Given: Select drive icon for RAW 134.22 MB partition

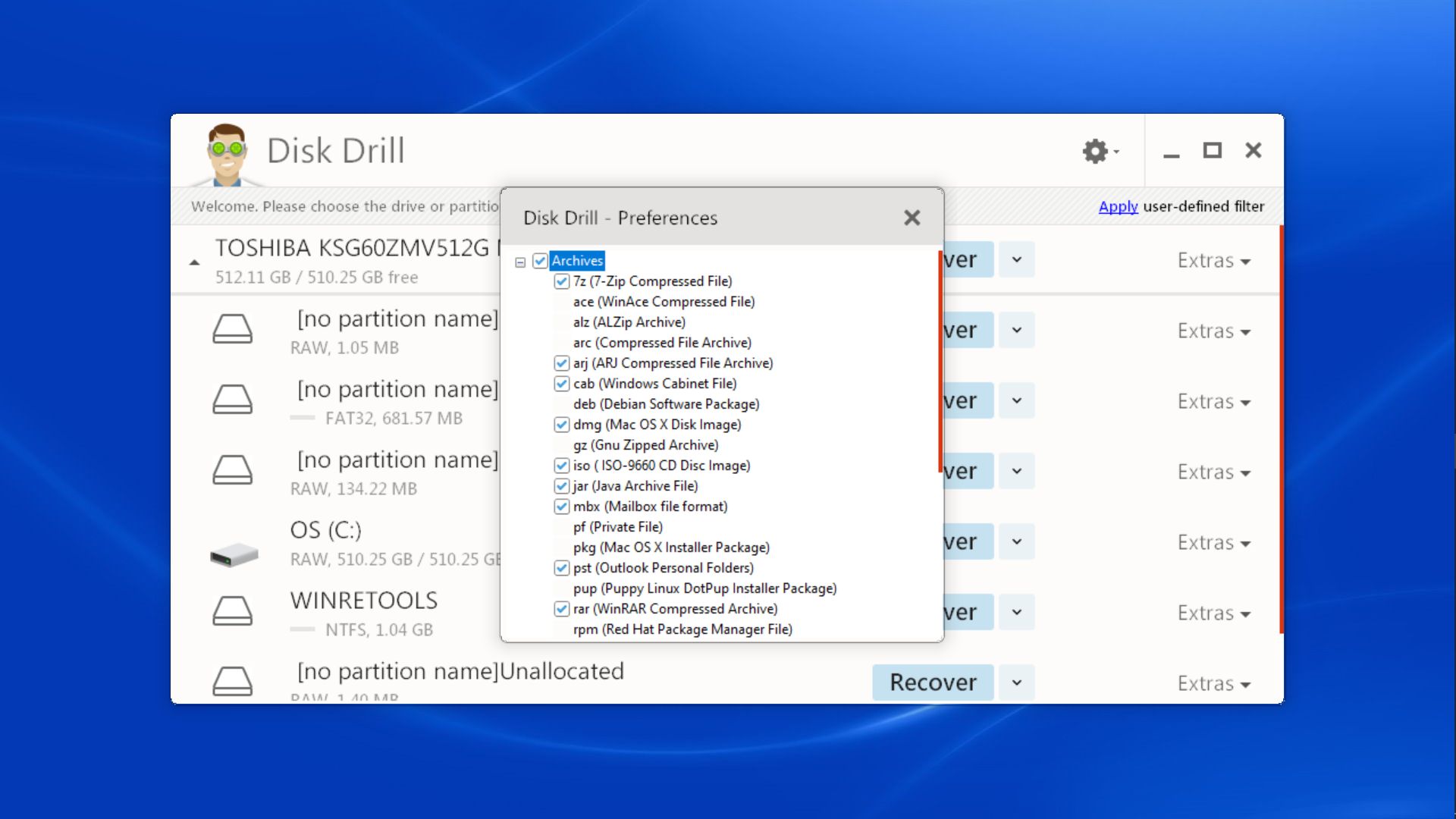Looking at the screenshot, I should (x=232, y=470).
